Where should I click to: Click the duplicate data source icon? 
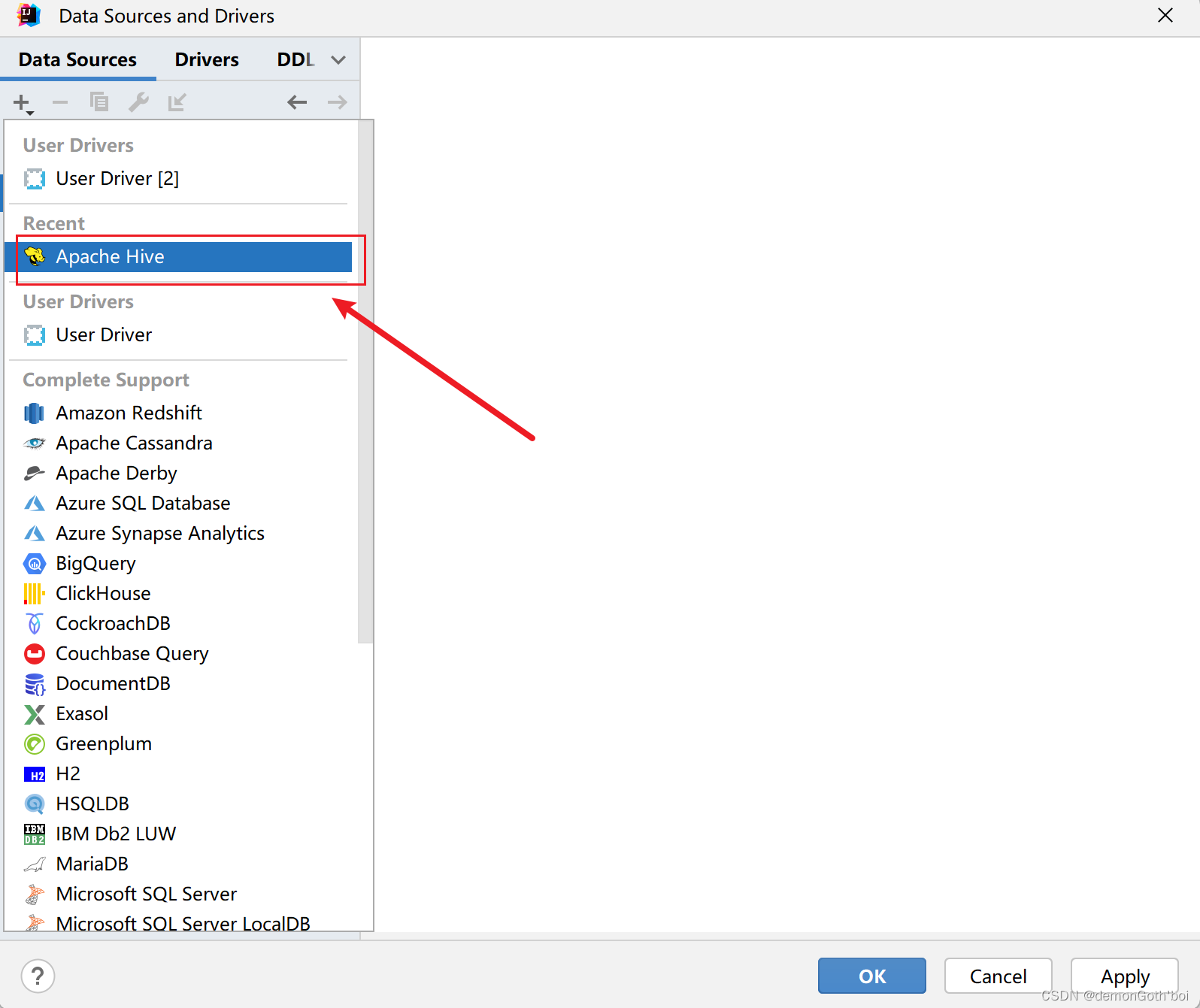(99, 101)
